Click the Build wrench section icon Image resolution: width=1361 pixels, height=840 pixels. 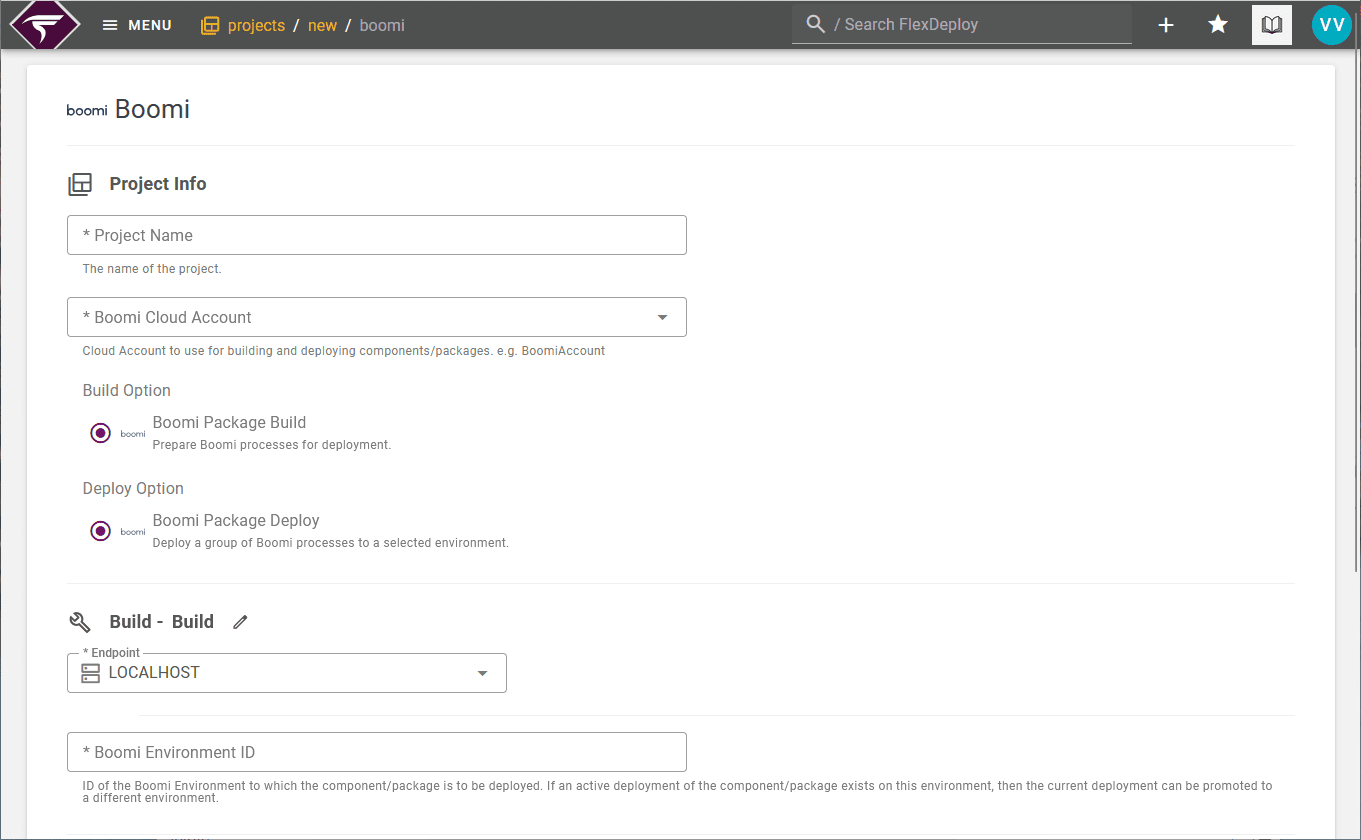[x=80, y=622]
